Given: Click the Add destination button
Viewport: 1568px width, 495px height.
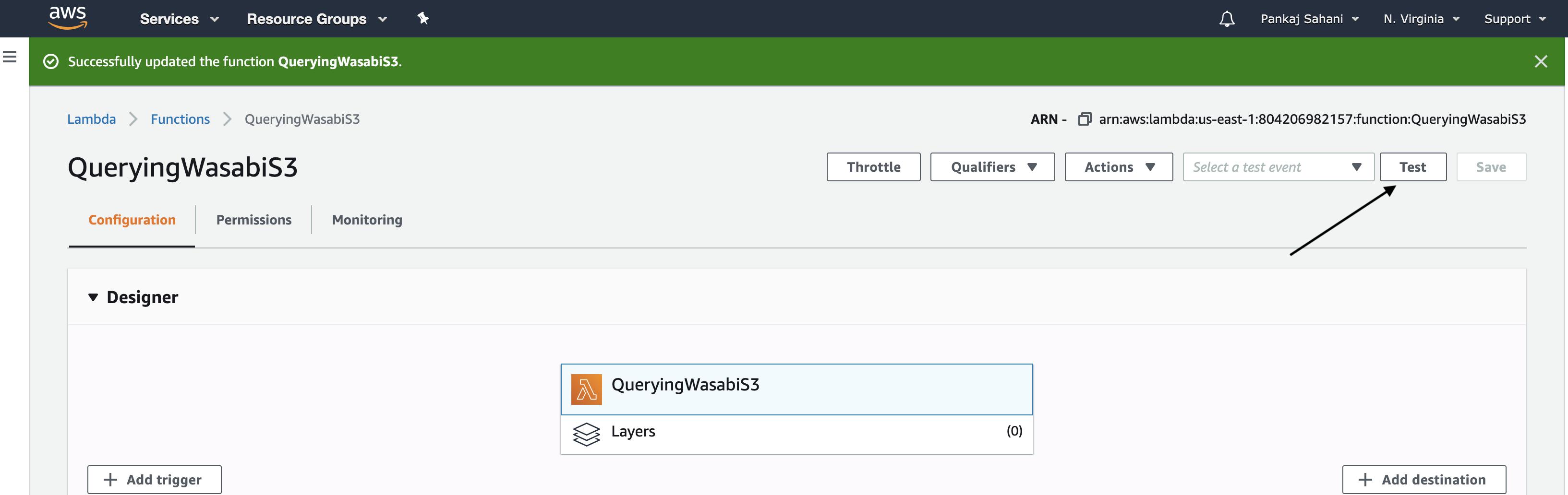Looking at the screenshot, I should [1424, 480].
